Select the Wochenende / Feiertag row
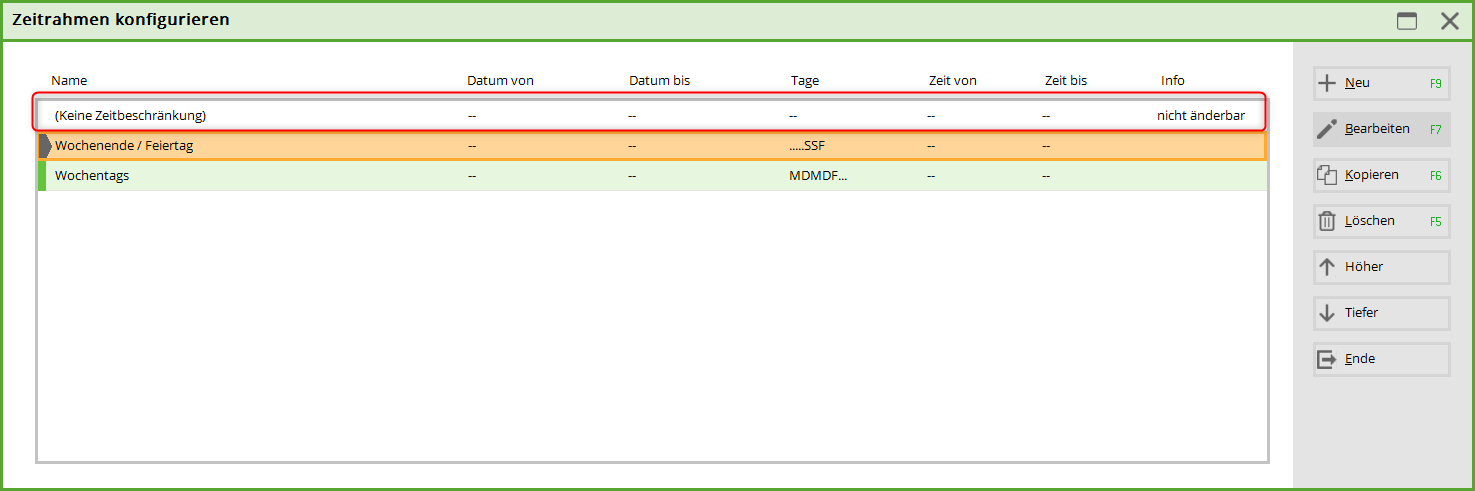The width and height of the screenshot is (1475, 491). pos(652,146)
